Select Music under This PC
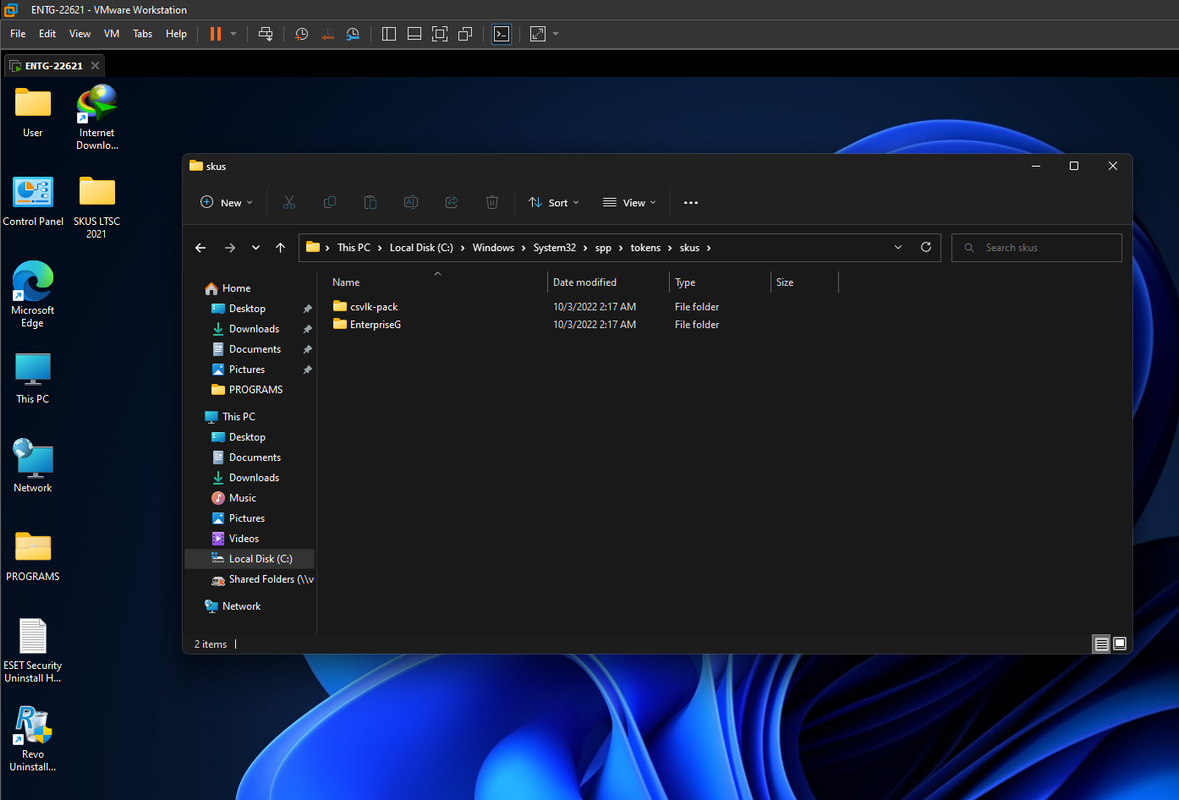This screenshot has height=800, width=1179. (x=242, y=498)
